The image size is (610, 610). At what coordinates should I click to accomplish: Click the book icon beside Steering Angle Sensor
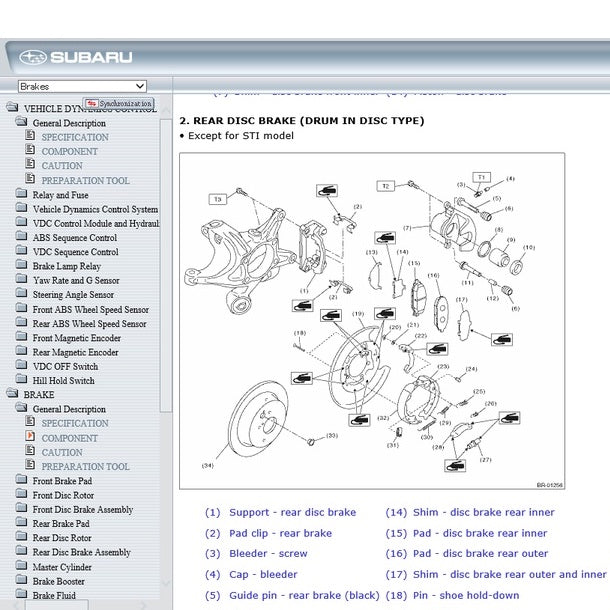[22, 295]
